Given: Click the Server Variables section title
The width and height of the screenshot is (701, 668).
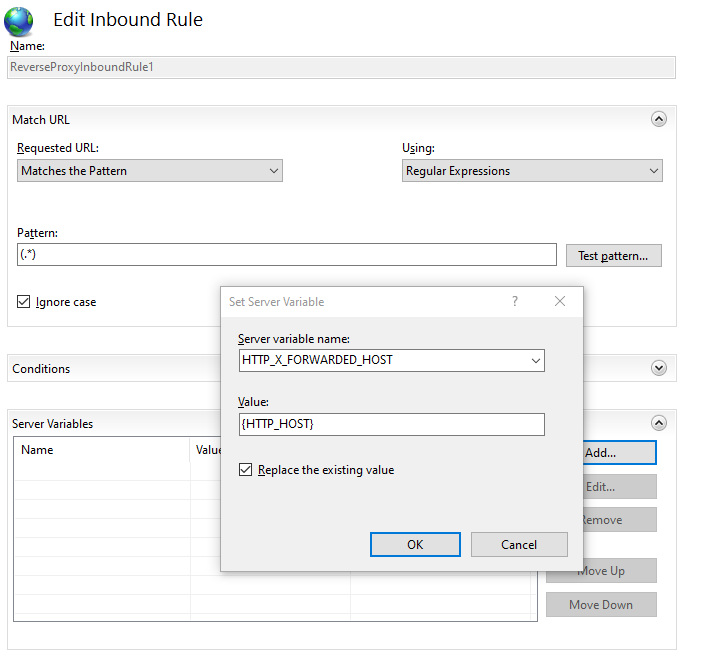Looking at the screenshot, I should point(53,424).
